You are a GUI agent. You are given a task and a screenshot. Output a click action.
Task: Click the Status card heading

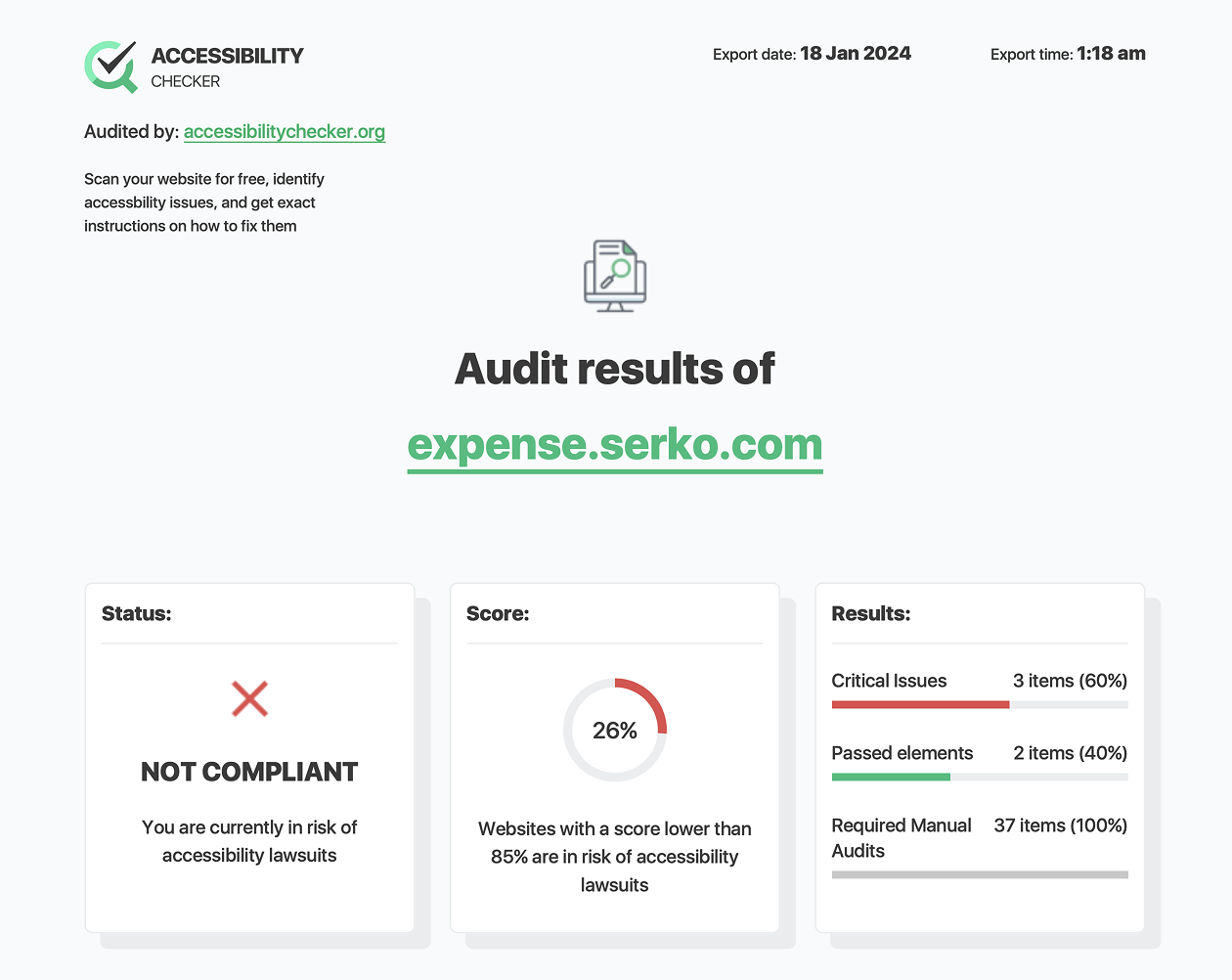coord(137,614)
